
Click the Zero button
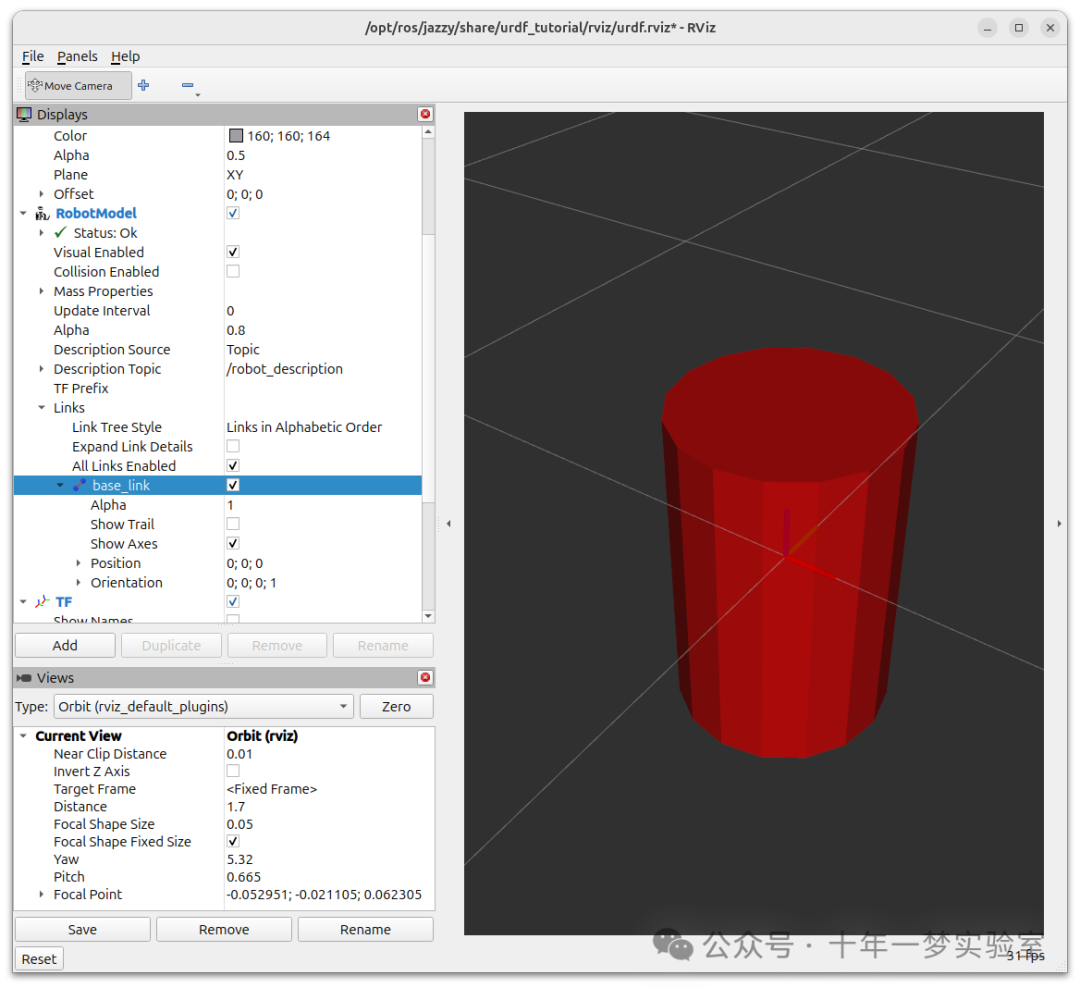point(396,706)
